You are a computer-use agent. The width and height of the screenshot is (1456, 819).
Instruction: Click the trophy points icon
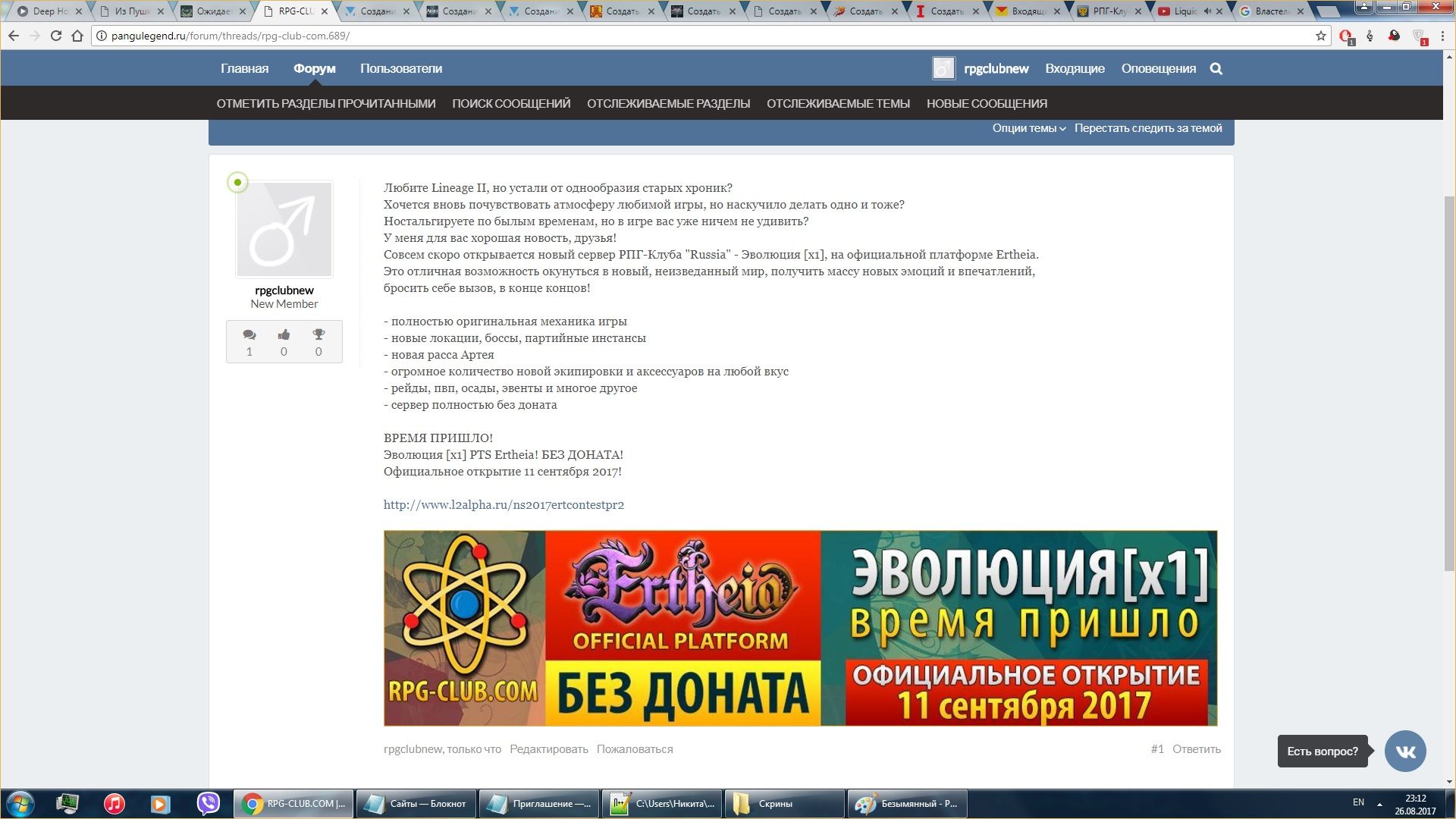click(x=318, y=334)
